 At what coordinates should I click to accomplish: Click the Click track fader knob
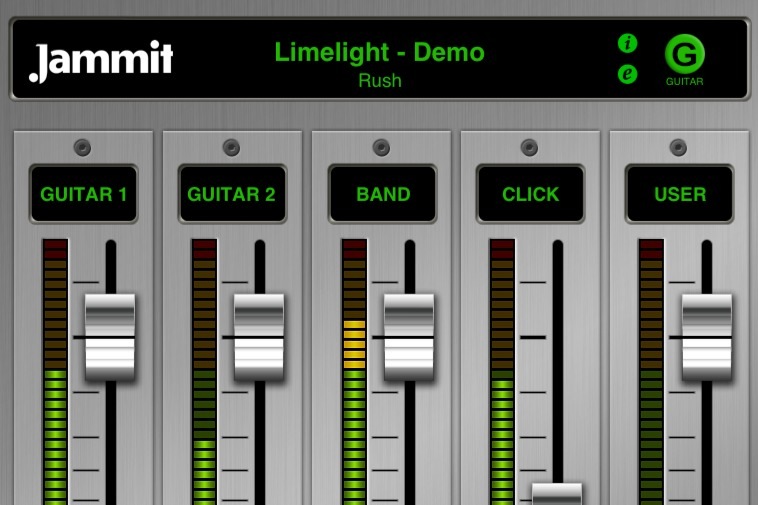coord(557,493)
